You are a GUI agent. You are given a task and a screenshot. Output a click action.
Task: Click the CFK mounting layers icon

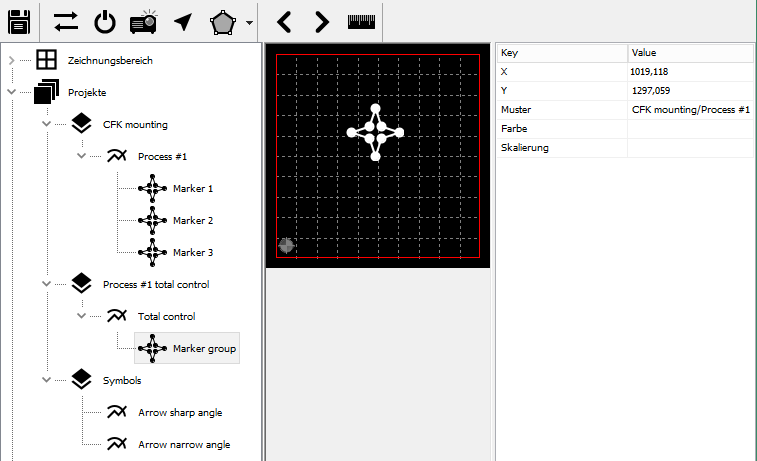[x=81, y=124]
